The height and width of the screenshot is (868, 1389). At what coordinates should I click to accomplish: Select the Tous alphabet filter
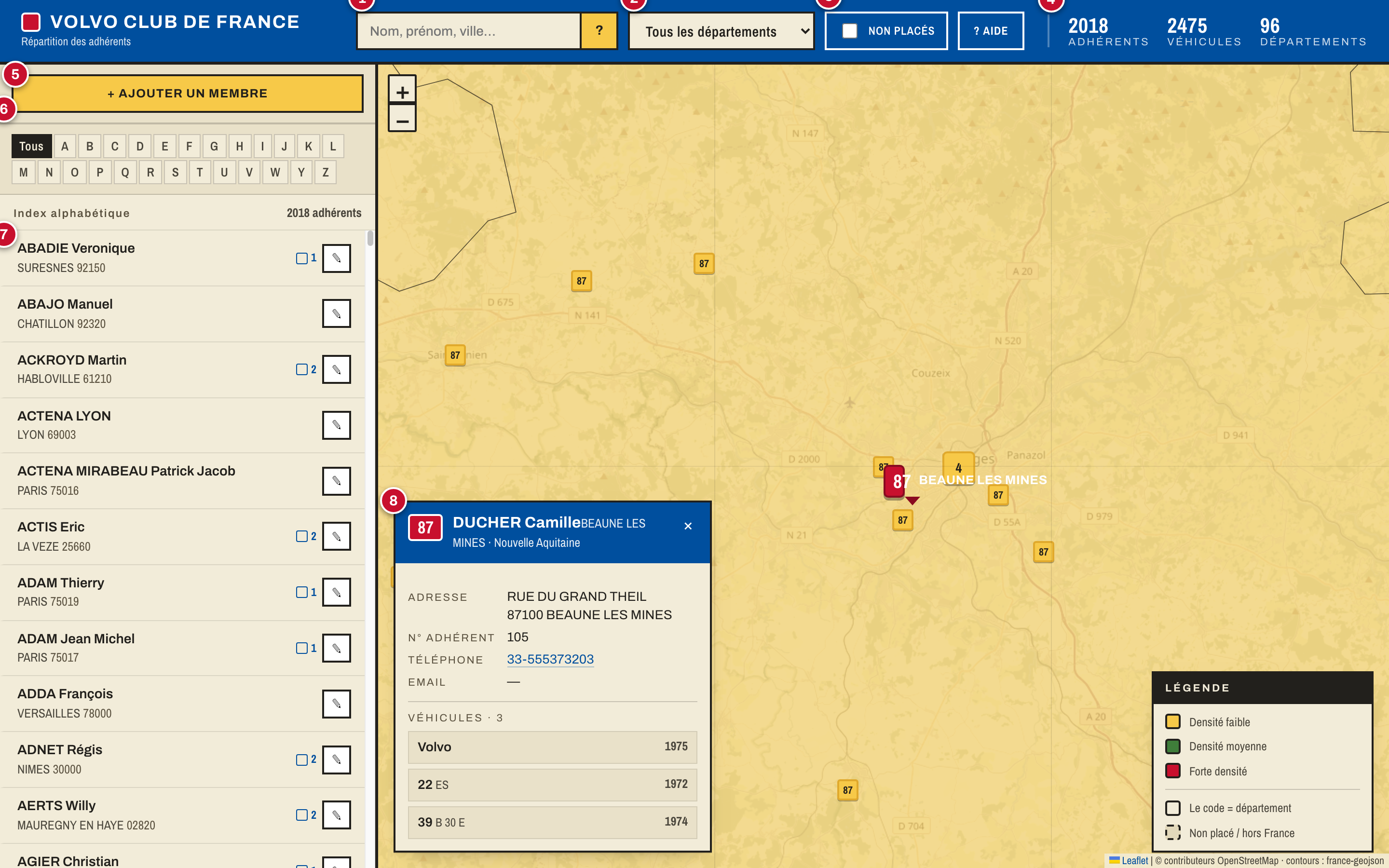click(x=31, y=147)
